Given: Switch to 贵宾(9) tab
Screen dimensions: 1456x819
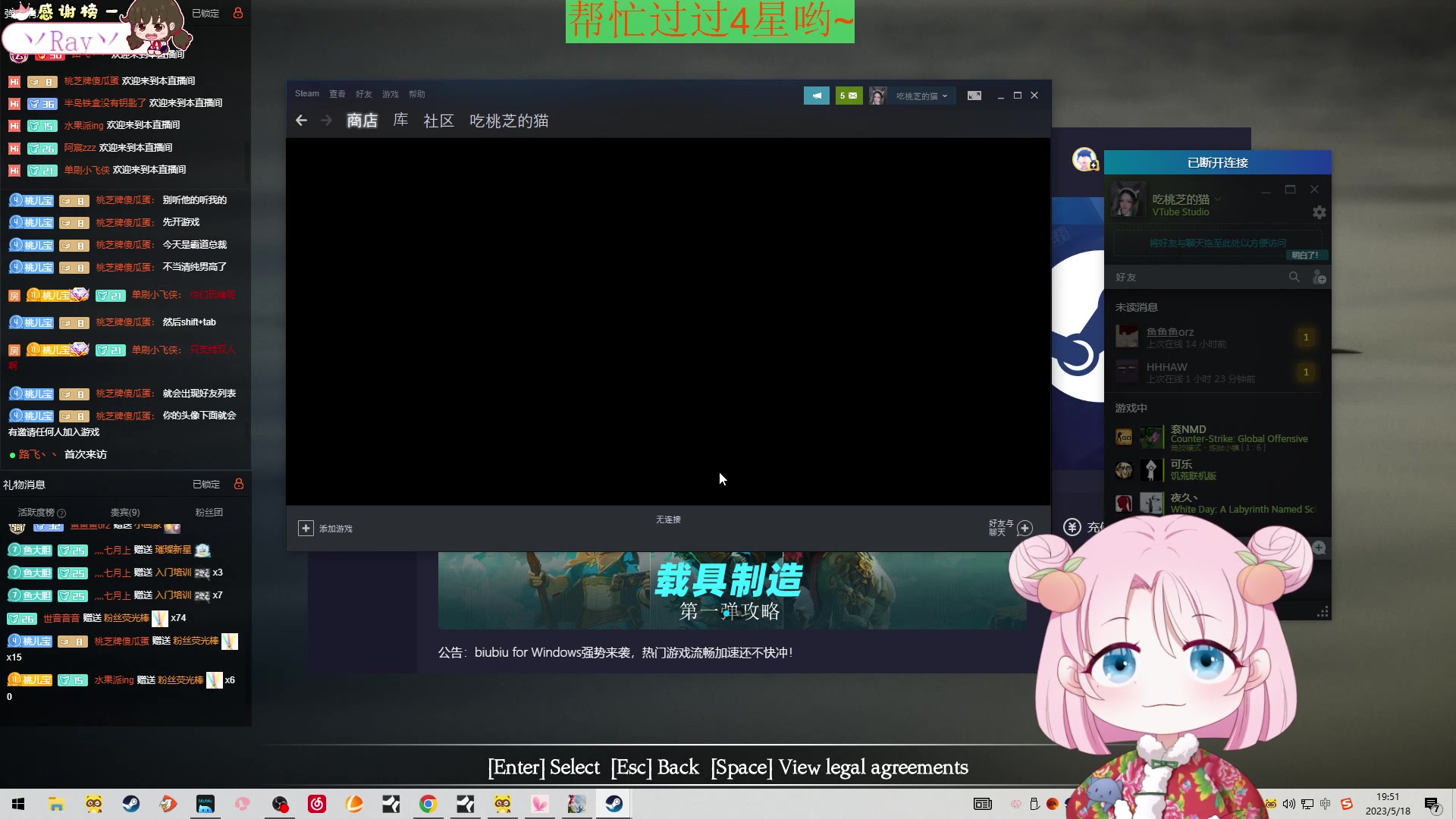Looking at the screenshot, I should click(125, 513).
